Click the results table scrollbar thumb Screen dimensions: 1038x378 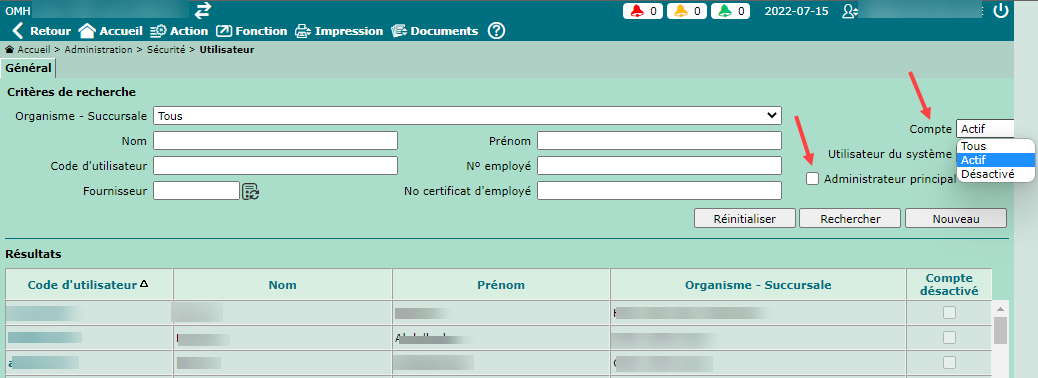1000,330
